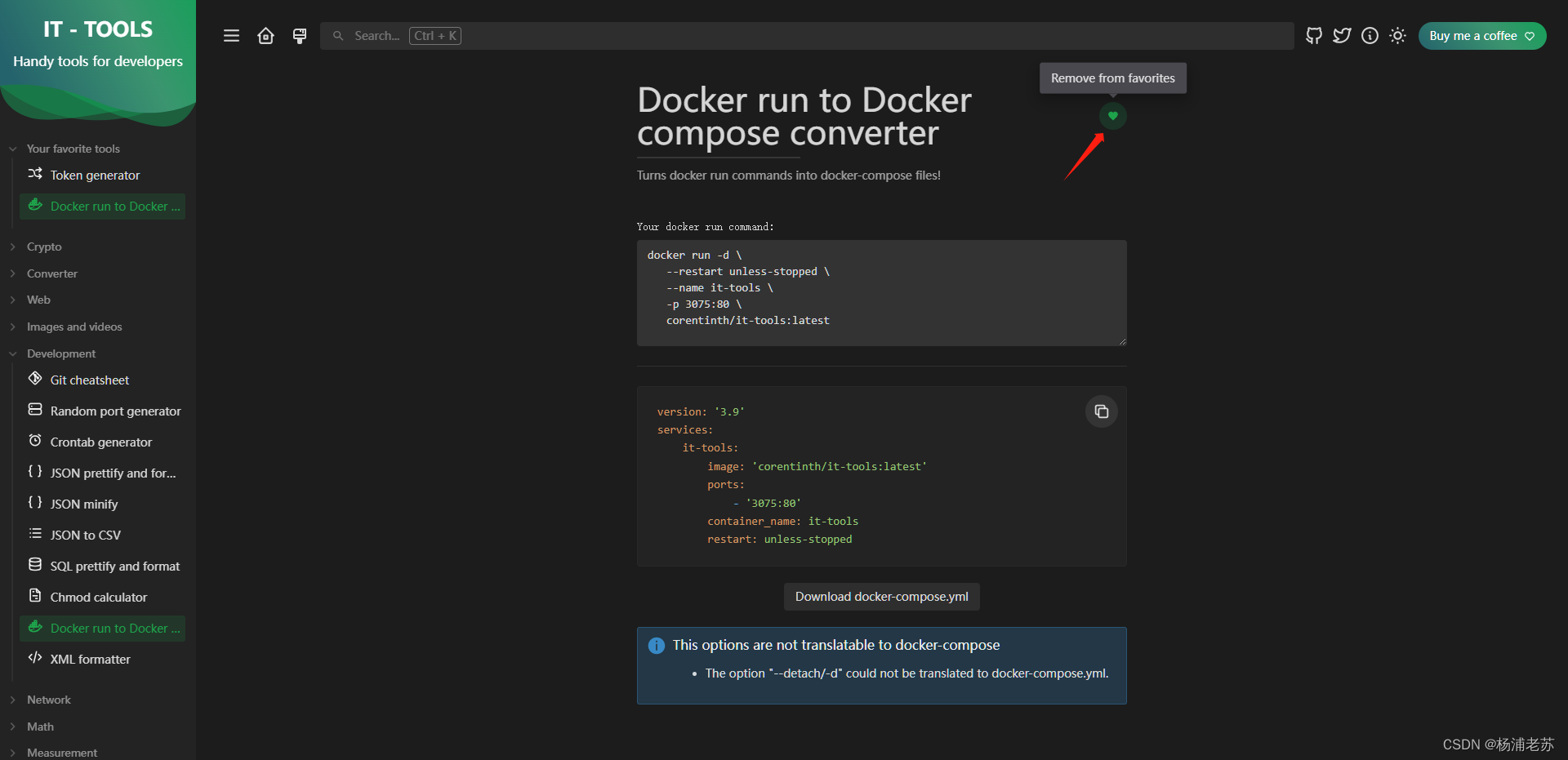Click the info icon in warning box

coord(657,646)
